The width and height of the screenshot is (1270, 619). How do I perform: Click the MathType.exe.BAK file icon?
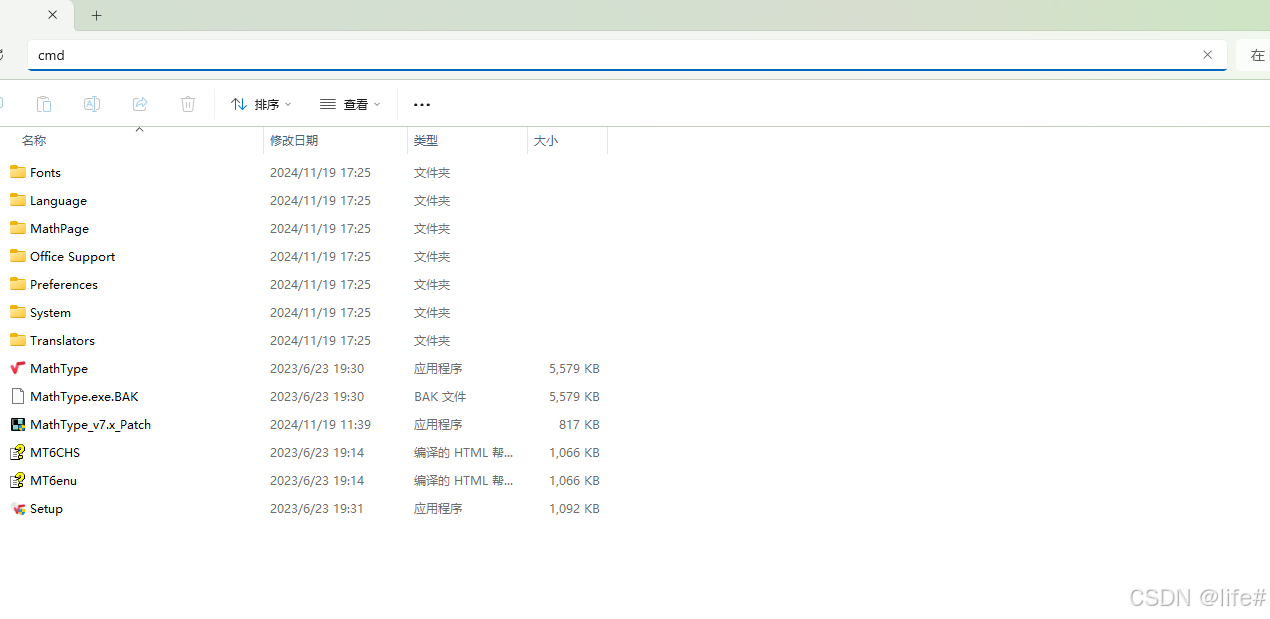pyautogui.click(x=18, y=396)
